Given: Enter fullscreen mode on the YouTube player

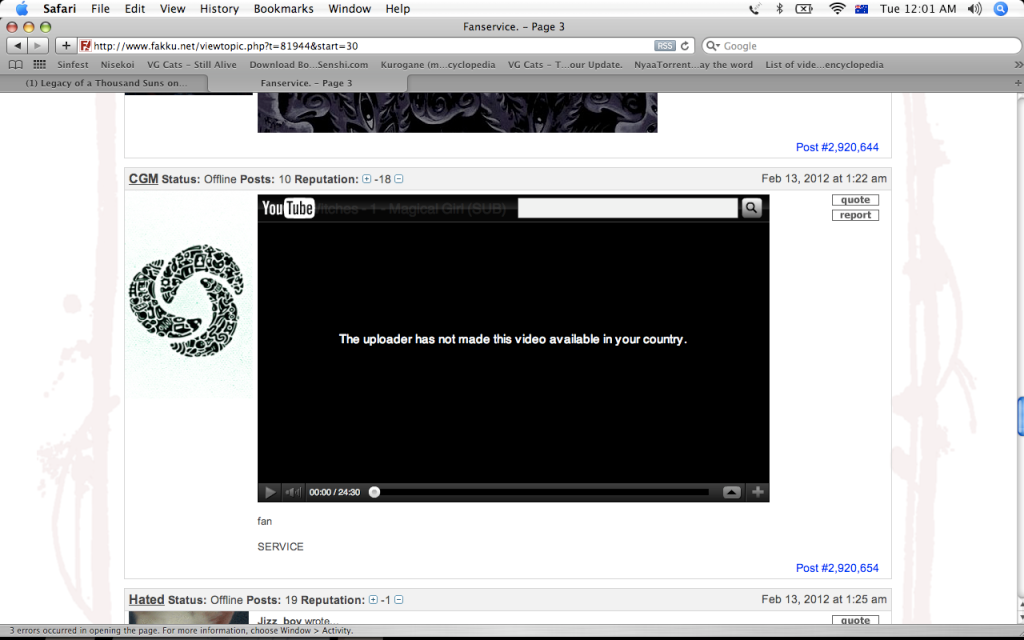Looking at the screenshot, I should click(757, 492).
